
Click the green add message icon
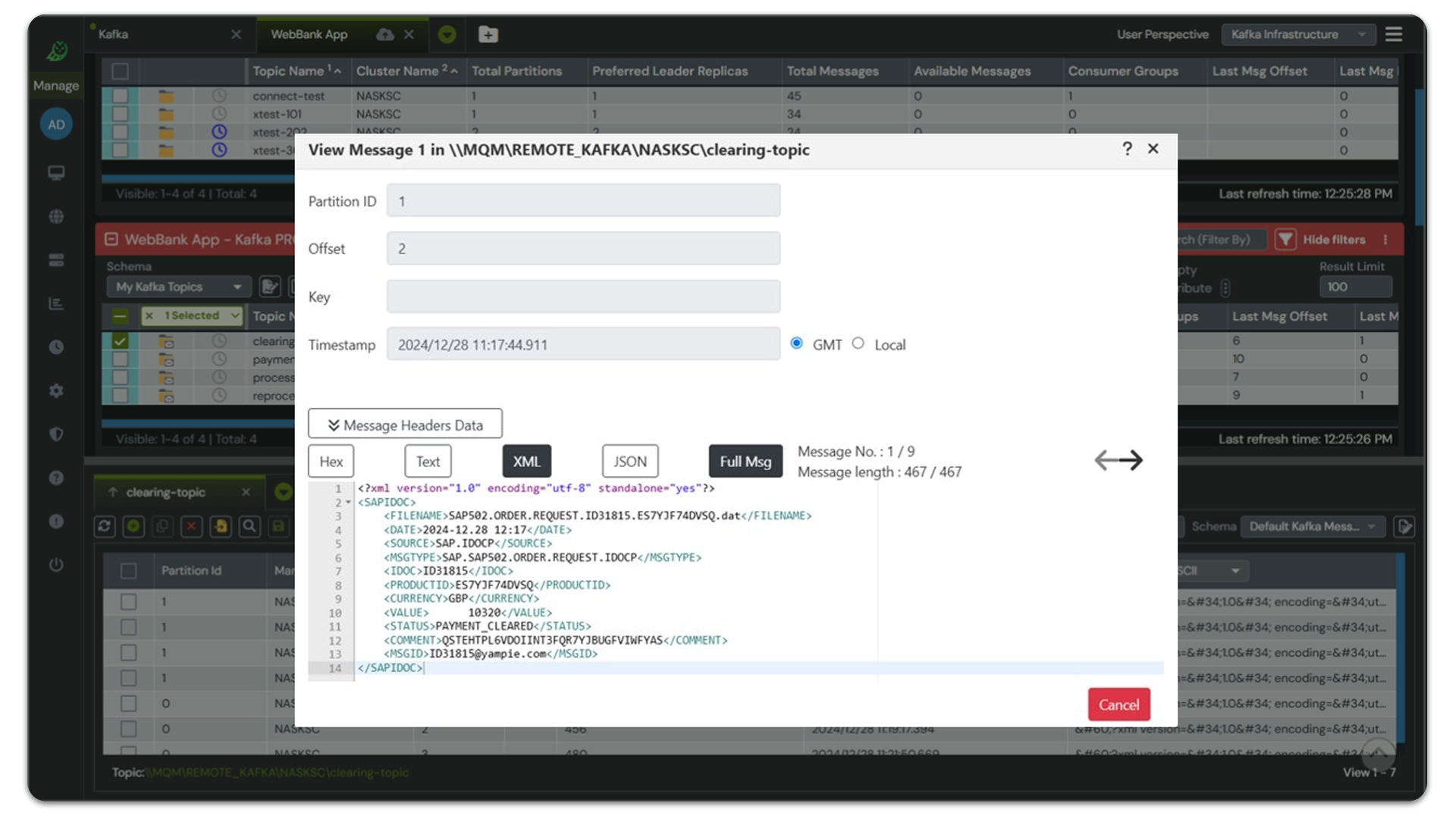point(133,526)
